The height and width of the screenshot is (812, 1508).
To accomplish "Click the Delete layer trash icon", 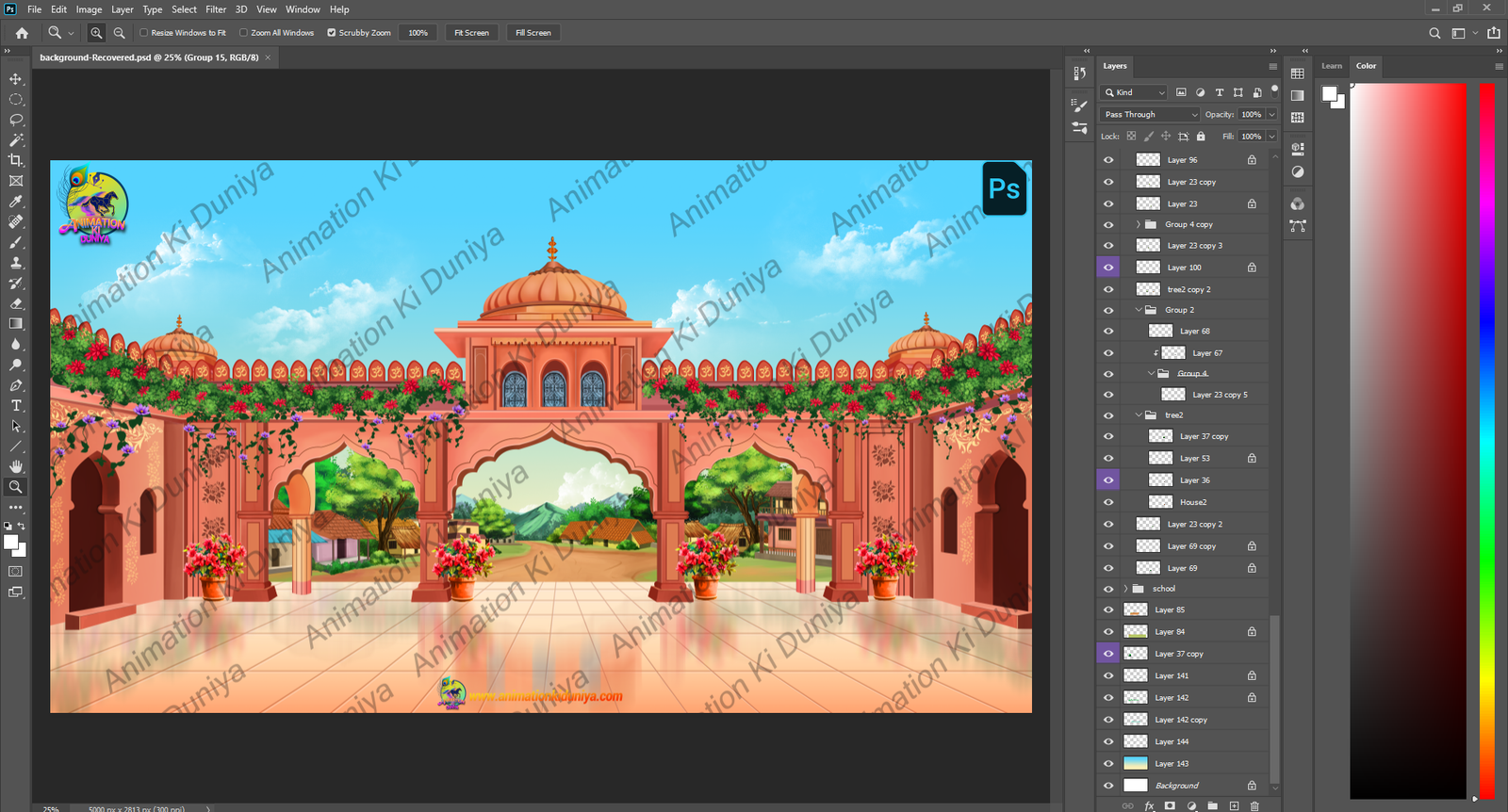I will pyautogui.click(x=1254, y=806).
